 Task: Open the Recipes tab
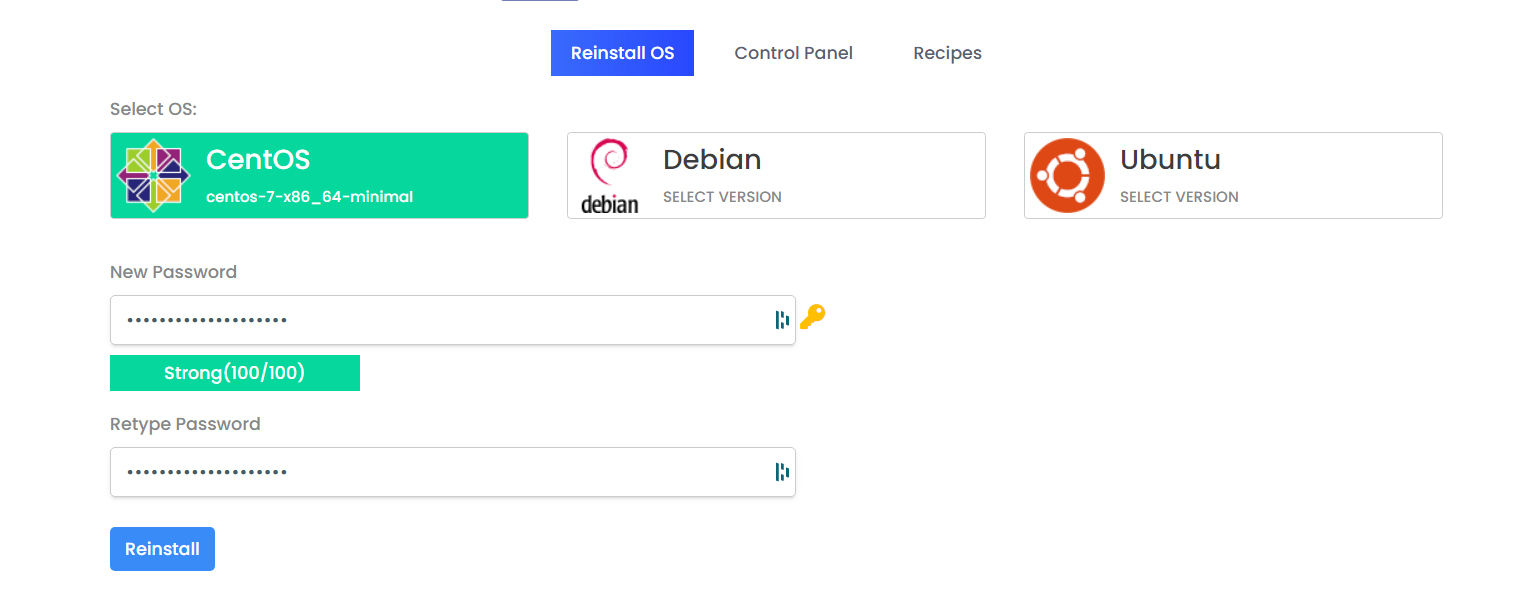(x=947, y=53)
